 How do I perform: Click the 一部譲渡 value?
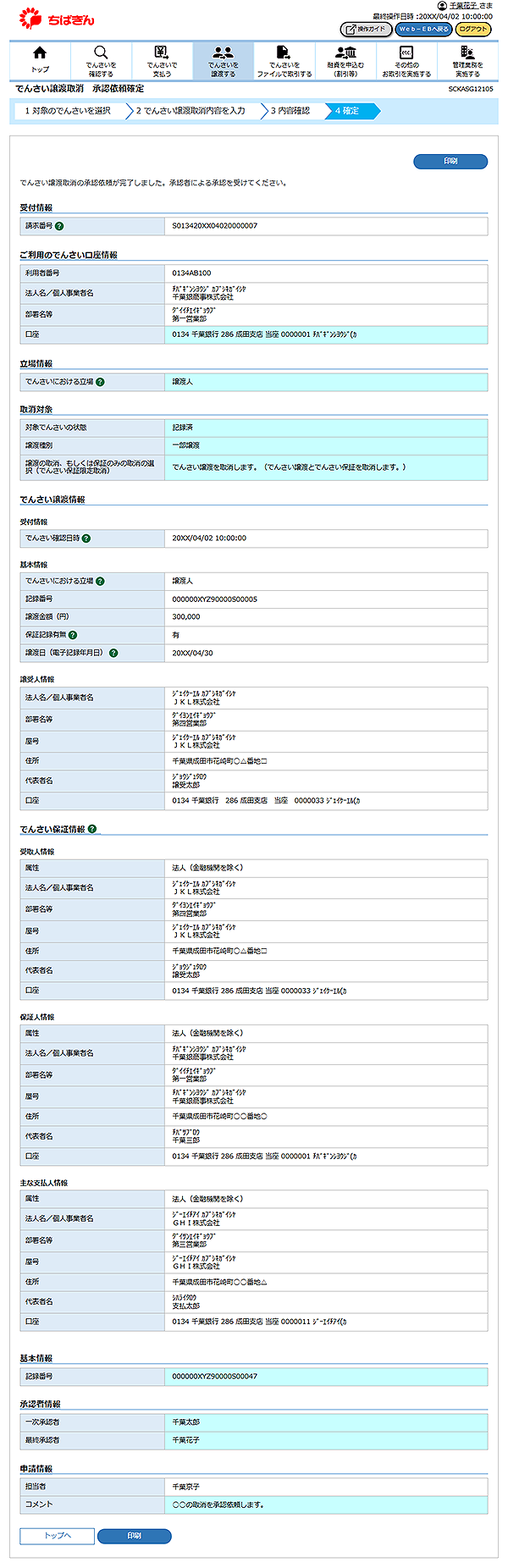186,445
